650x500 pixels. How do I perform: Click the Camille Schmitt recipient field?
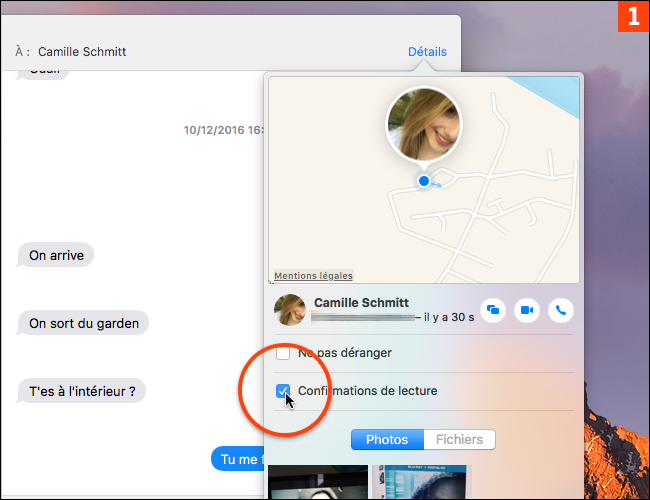coord(82,52)
